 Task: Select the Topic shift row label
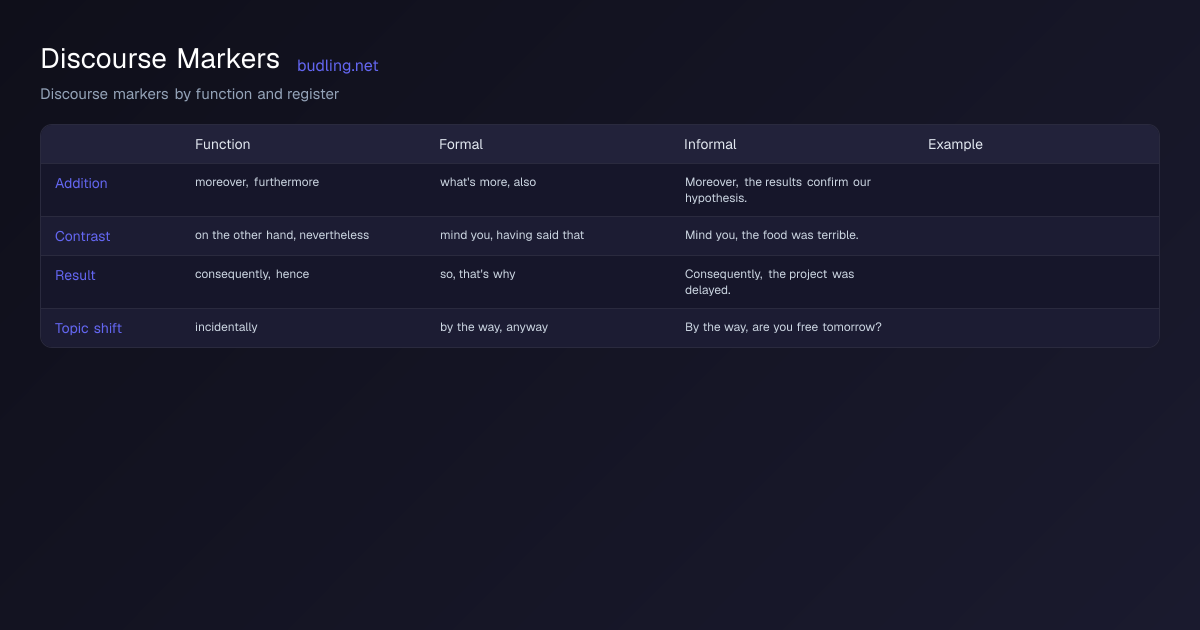[88, 328]
